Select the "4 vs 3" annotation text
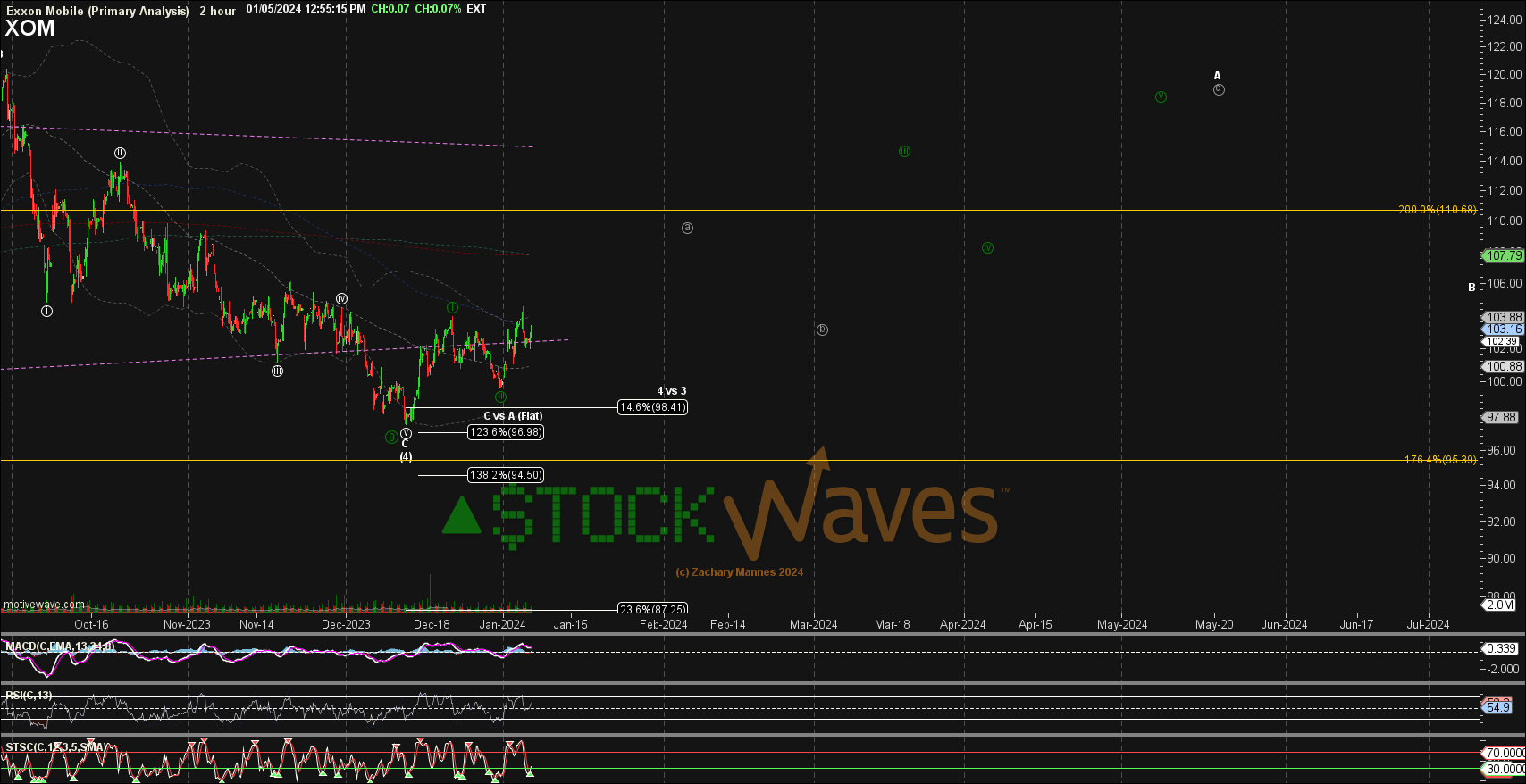 672,391
